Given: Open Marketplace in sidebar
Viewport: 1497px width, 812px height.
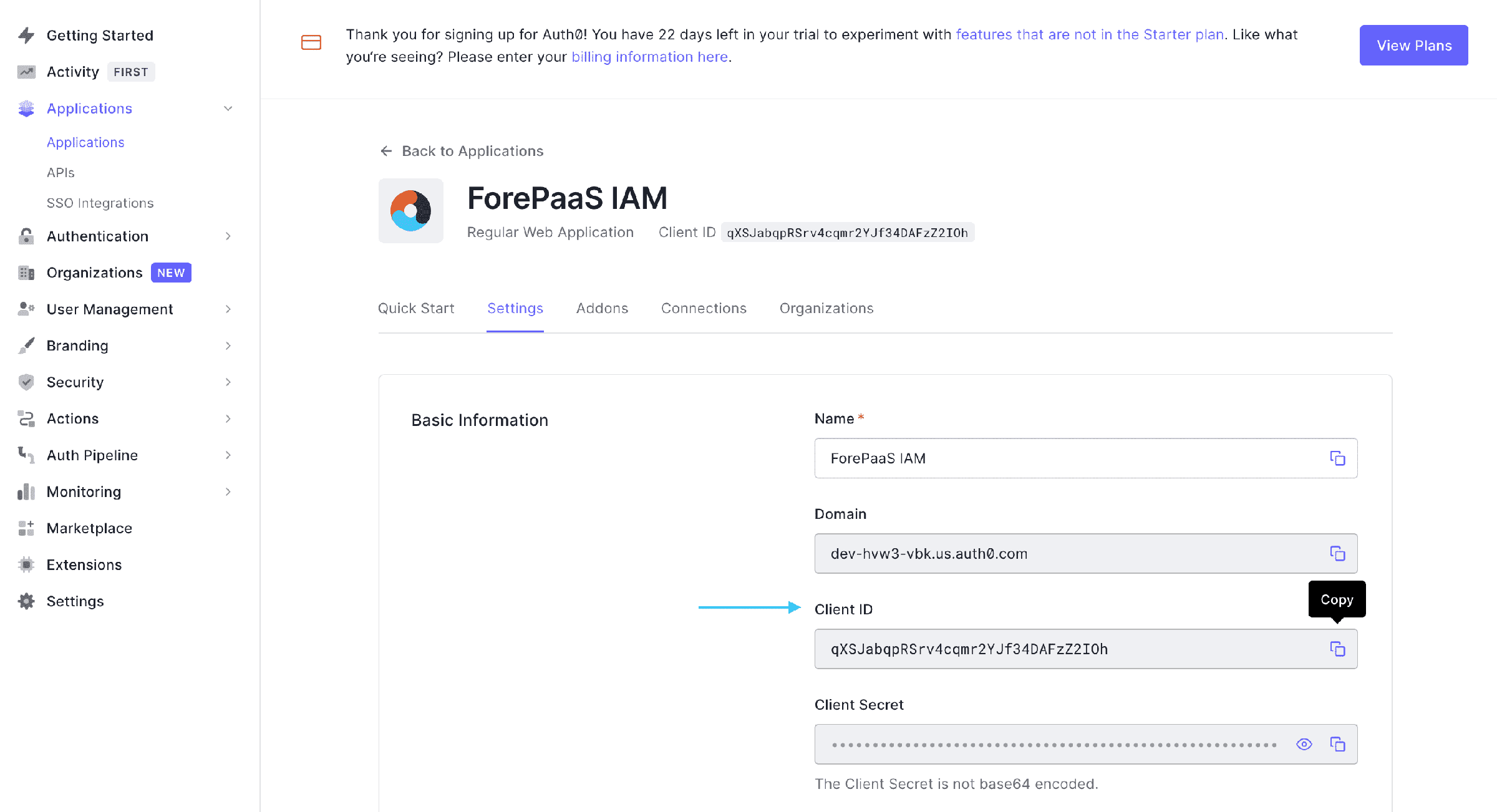Looking at the screenshot, I should coord(89,528).
